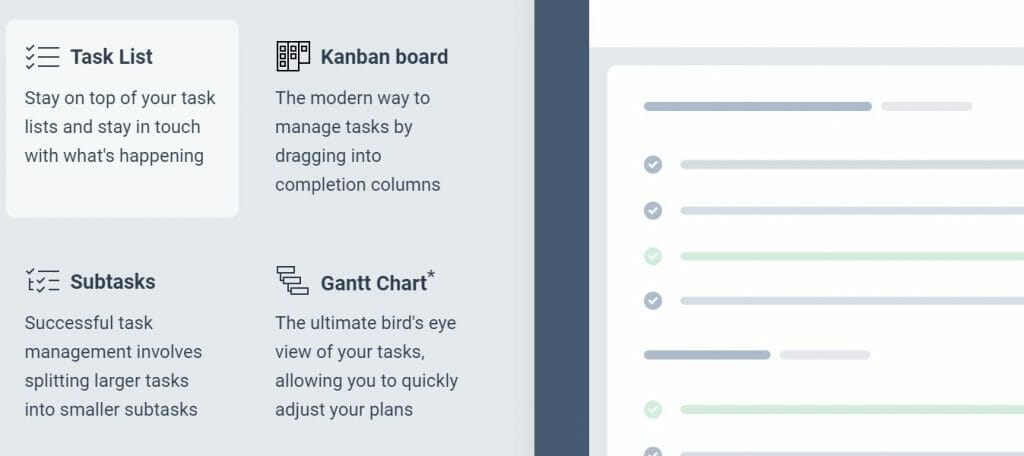Click the Kanban board description text
Screen dimensions: 1024x456
pyautogui.click(x=358, y=141)
